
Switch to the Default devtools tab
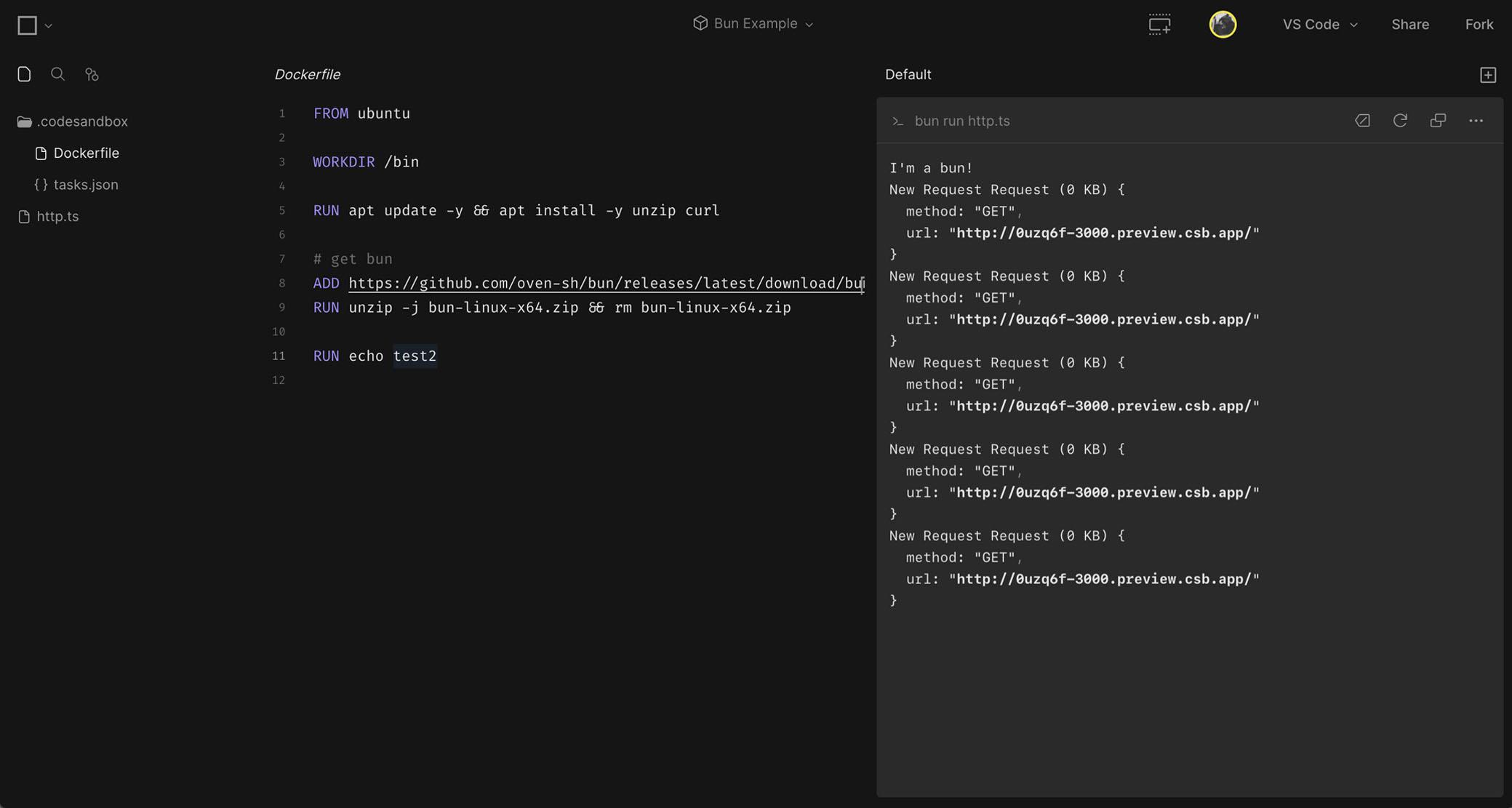tap(908, 73)
